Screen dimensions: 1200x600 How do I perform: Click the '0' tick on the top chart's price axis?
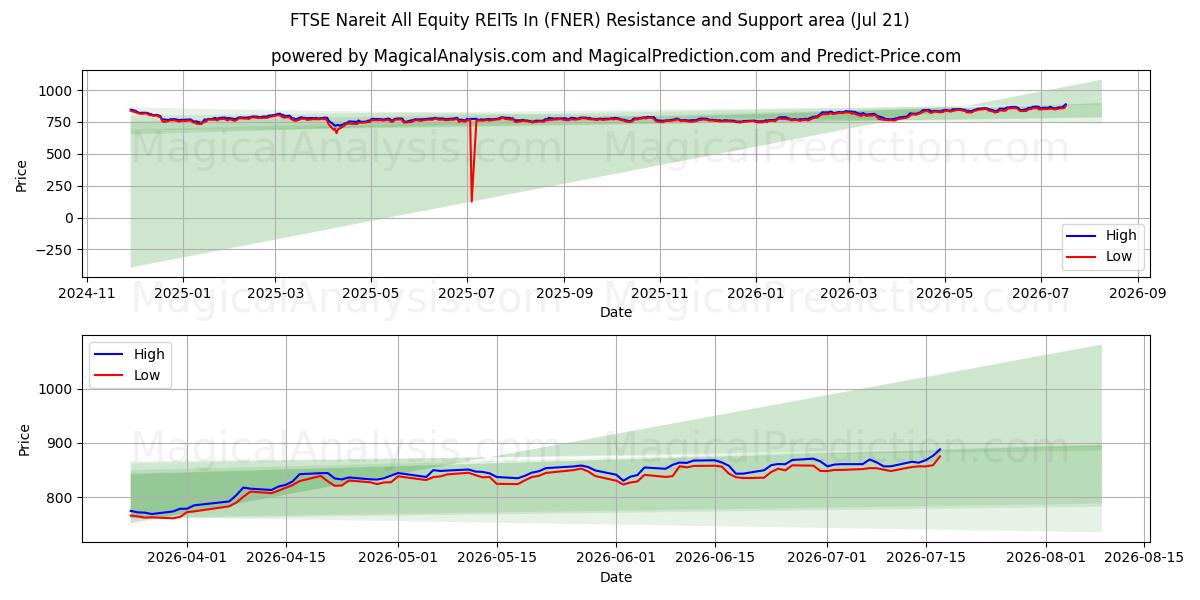point(70,219)
